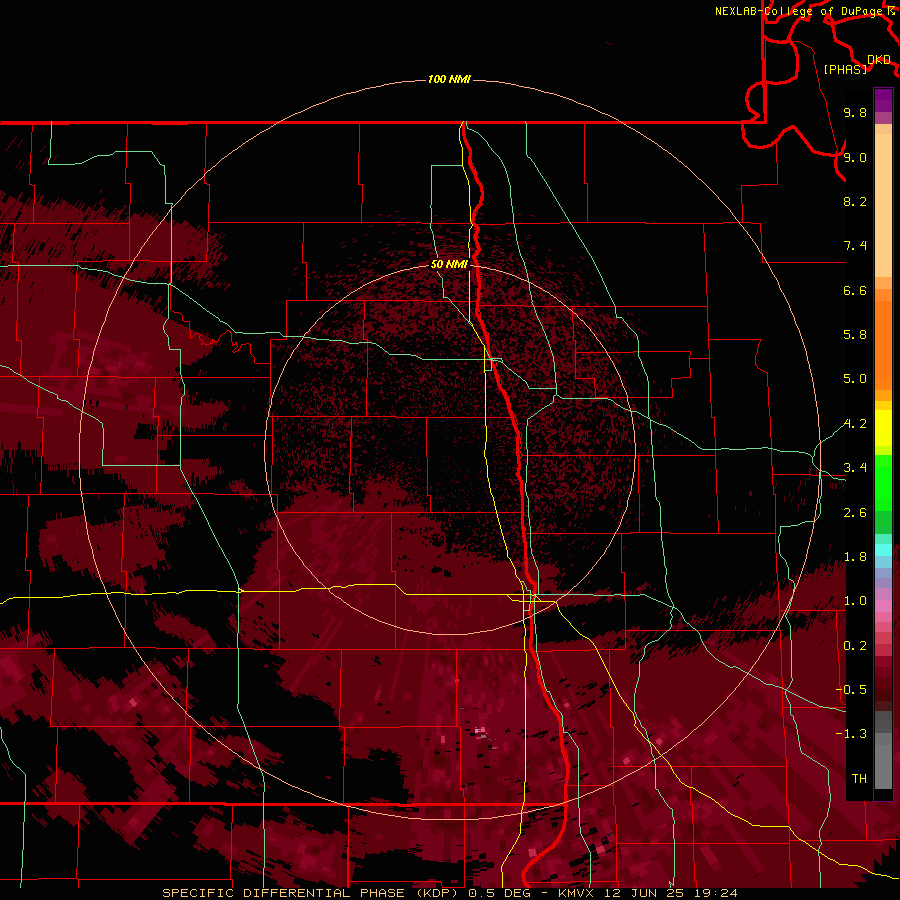This screenshot has width=900, height=900.
Task: Click the 1.0 value on the color scale
Action: [x=855, y=601]
